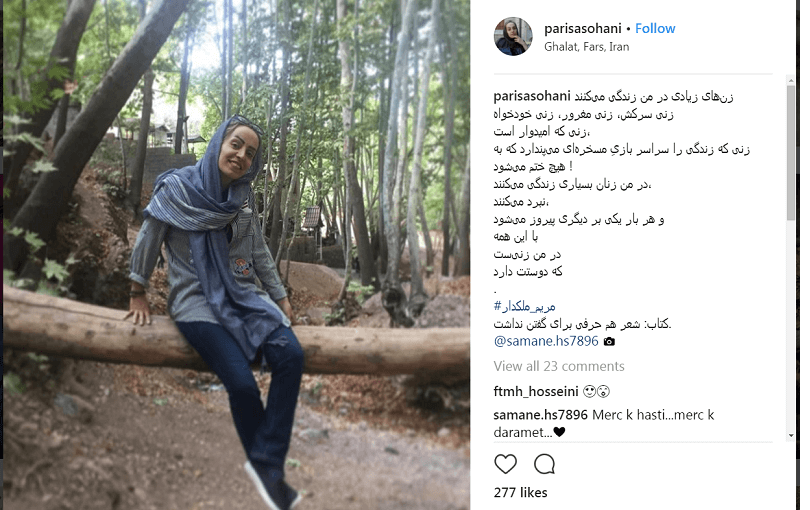
Task: Open ftmh_hosseini commenter profile
Action: point(536,391)
